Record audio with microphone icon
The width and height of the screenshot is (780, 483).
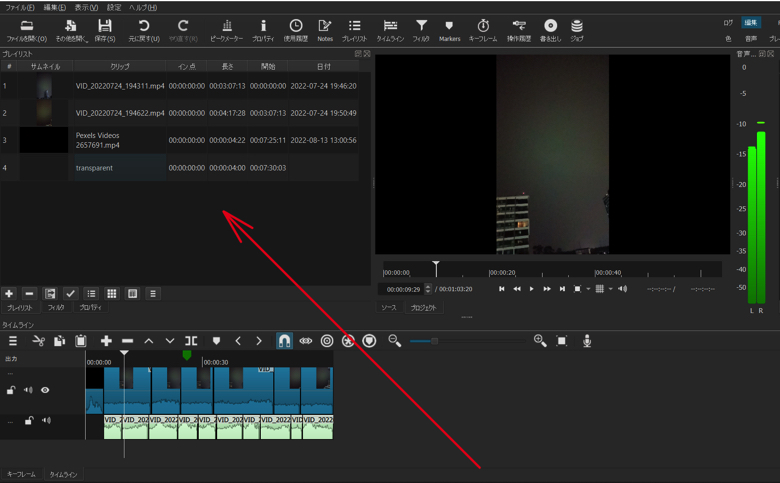click(x=587, y=341)
